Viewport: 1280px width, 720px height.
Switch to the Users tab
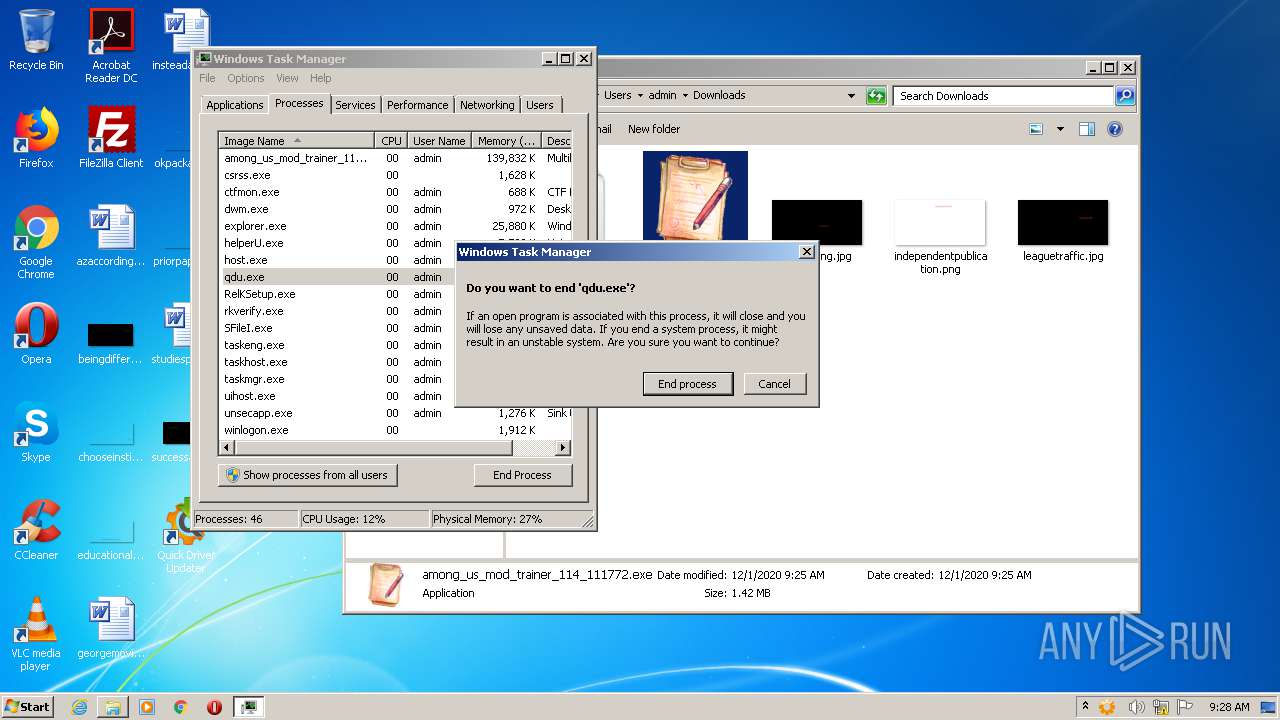pos(540,105)
